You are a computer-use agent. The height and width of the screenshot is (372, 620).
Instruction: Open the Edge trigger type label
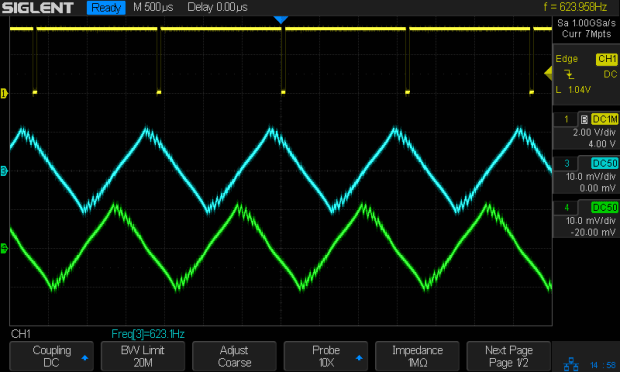click(x=567, y=59)
